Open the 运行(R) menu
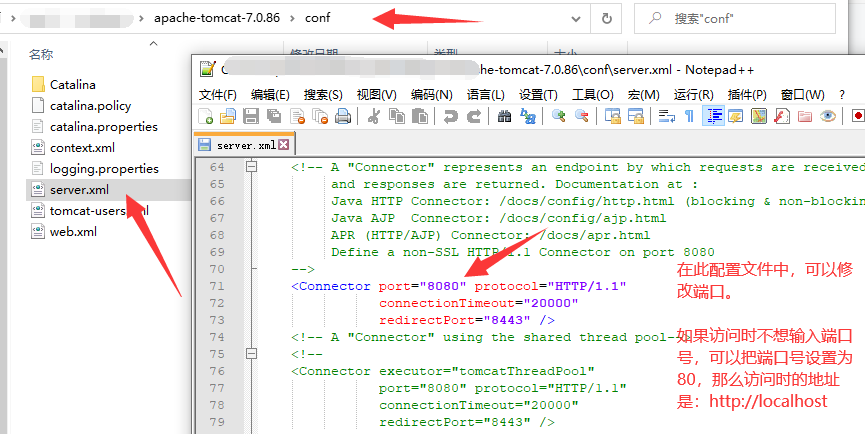The width and height of the screenshot is (865, 434). pyautogui.click(x=693, y=95)
